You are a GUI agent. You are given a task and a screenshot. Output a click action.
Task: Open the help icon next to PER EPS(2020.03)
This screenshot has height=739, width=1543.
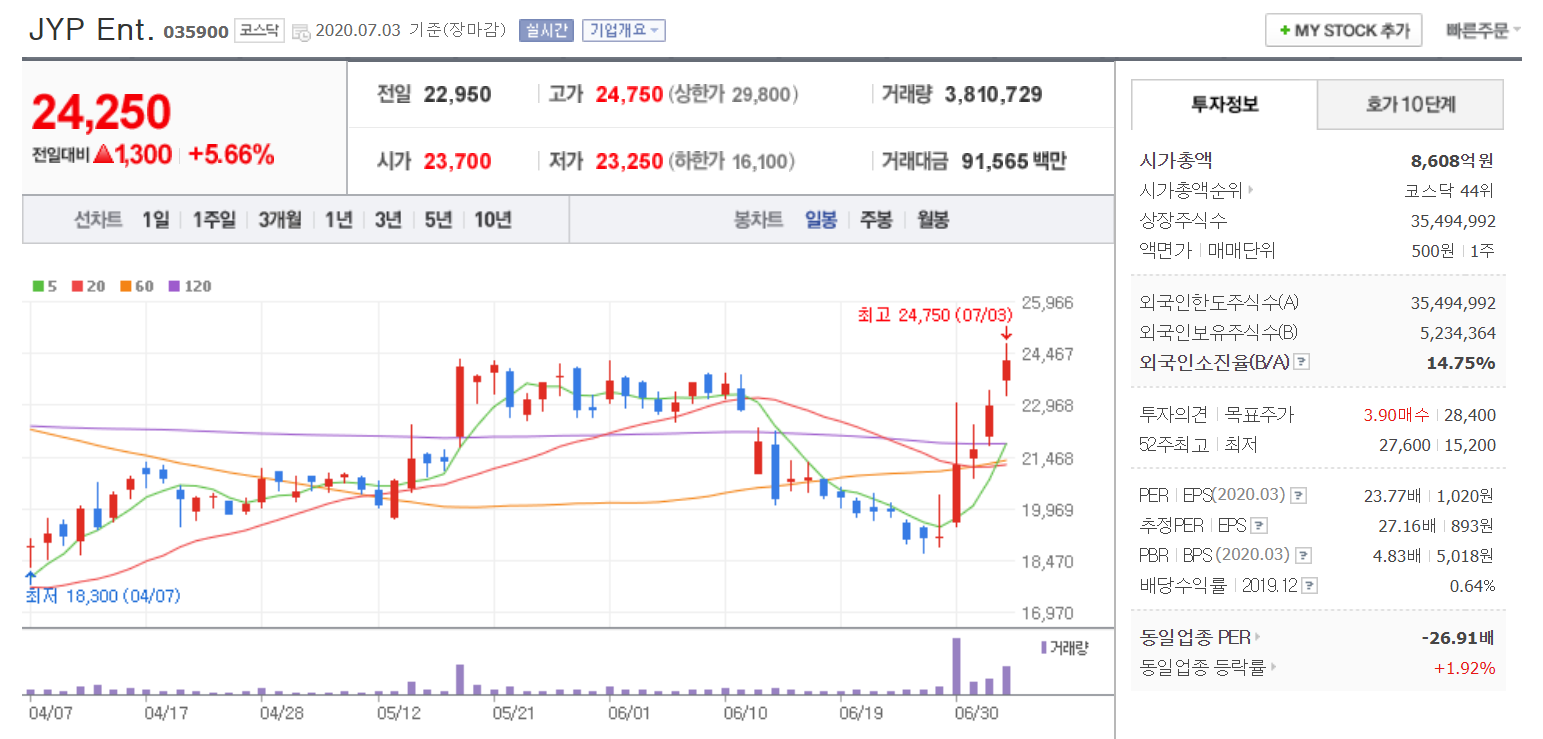(1298, 495)
